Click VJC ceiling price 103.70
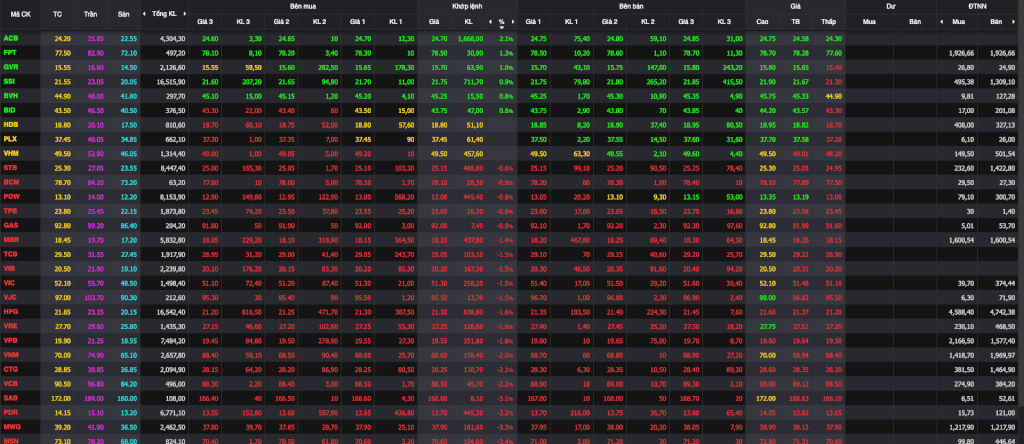Image resolution: width=1024 pixels, height=444 pixels. tap(94, 296)
